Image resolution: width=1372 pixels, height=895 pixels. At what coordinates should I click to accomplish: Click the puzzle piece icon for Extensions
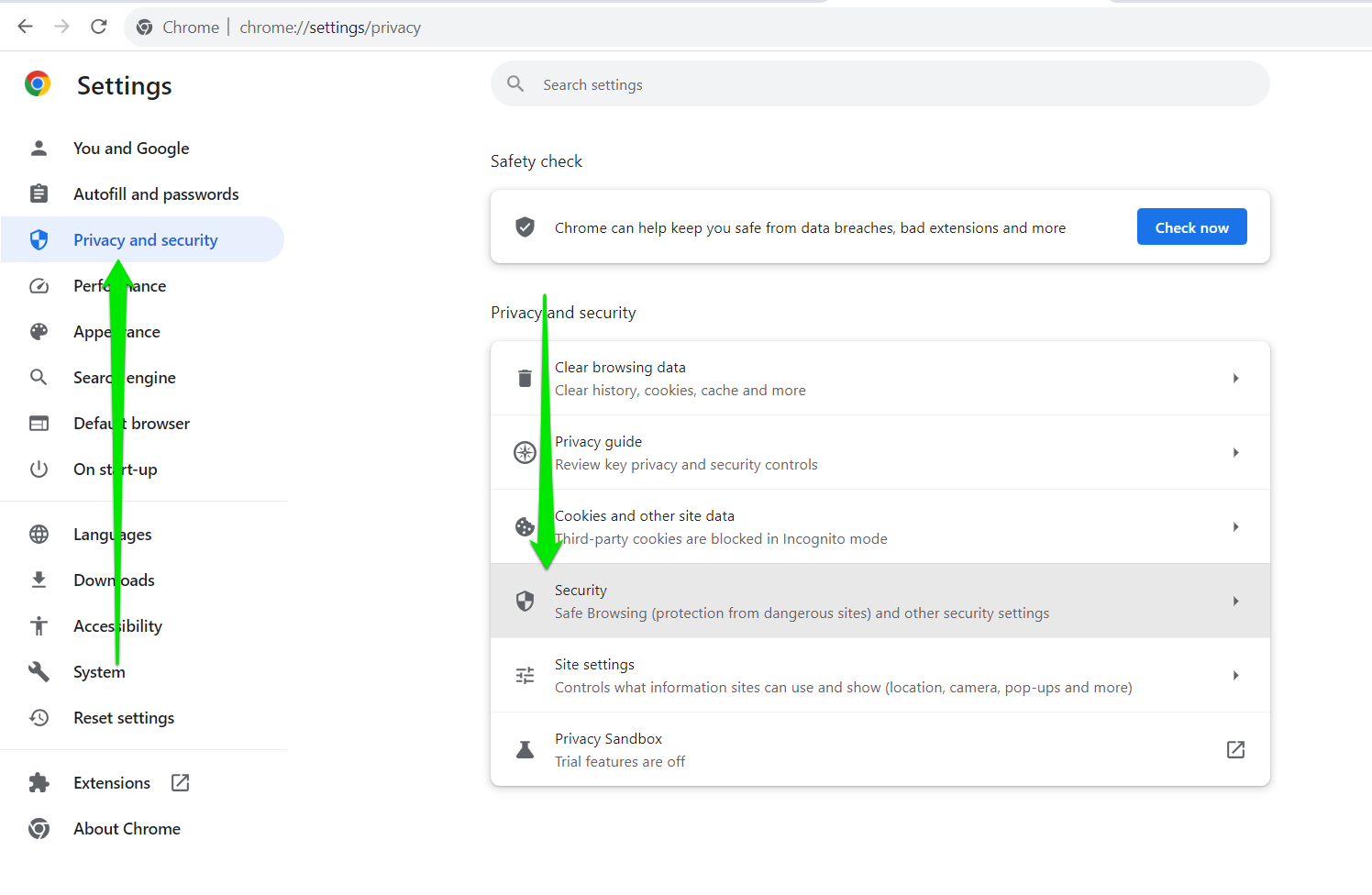(39, 782)
